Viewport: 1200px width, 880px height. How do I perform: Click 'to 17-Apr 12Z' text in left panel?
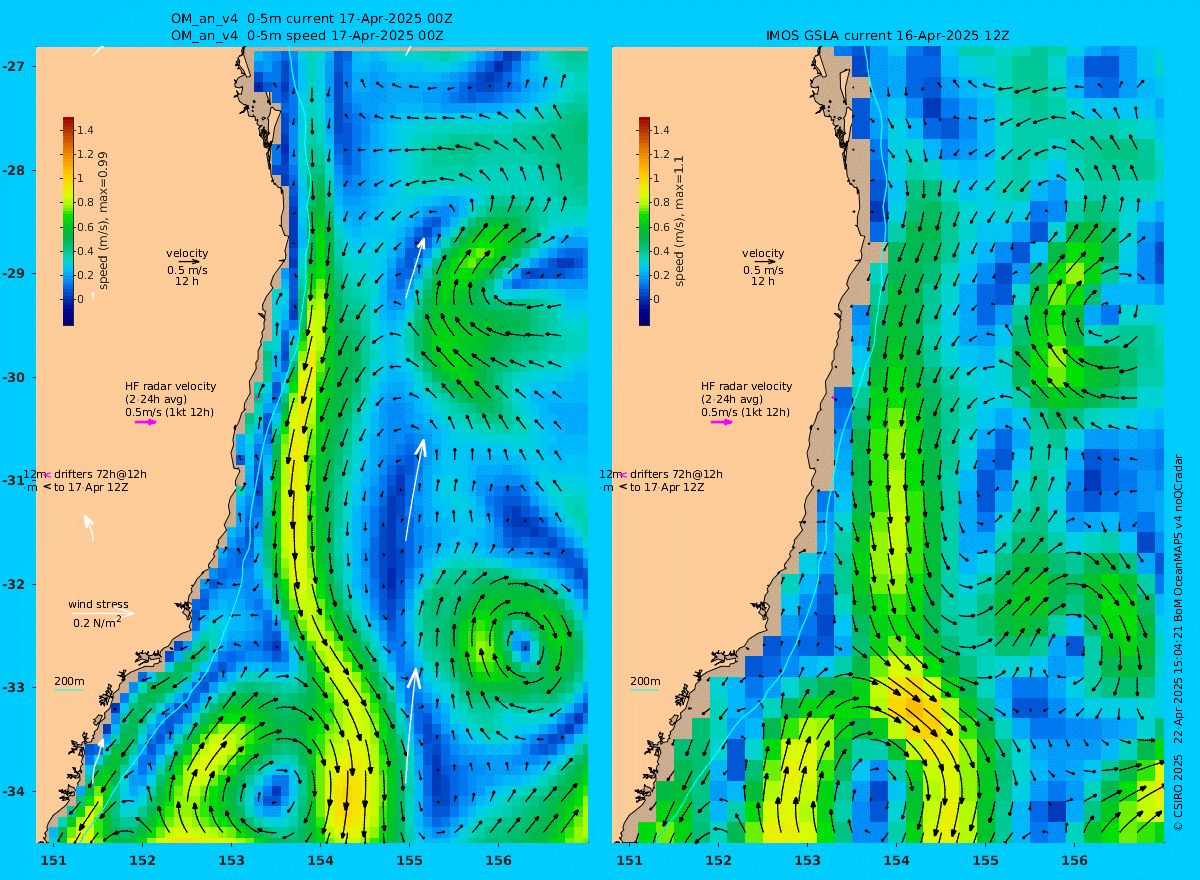(91, 487)
